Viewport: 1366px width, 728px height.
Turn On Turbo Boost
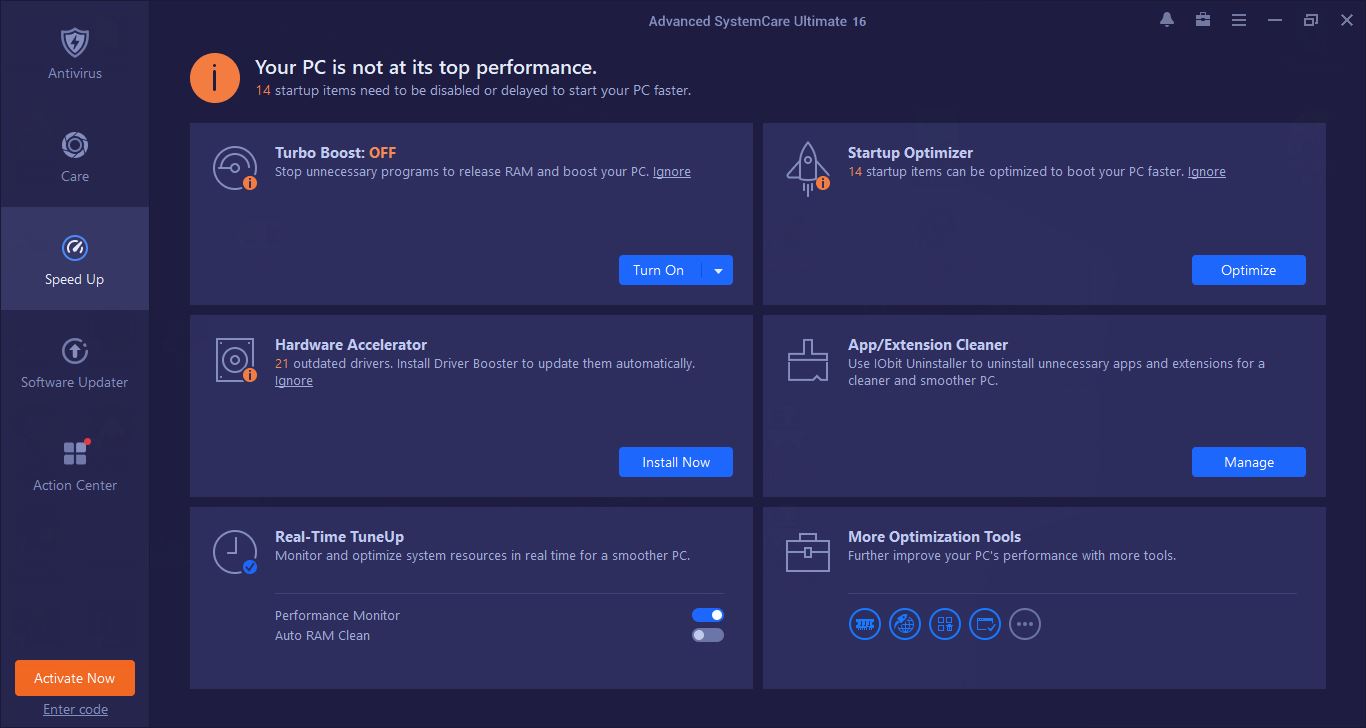[x=660, y=270]
